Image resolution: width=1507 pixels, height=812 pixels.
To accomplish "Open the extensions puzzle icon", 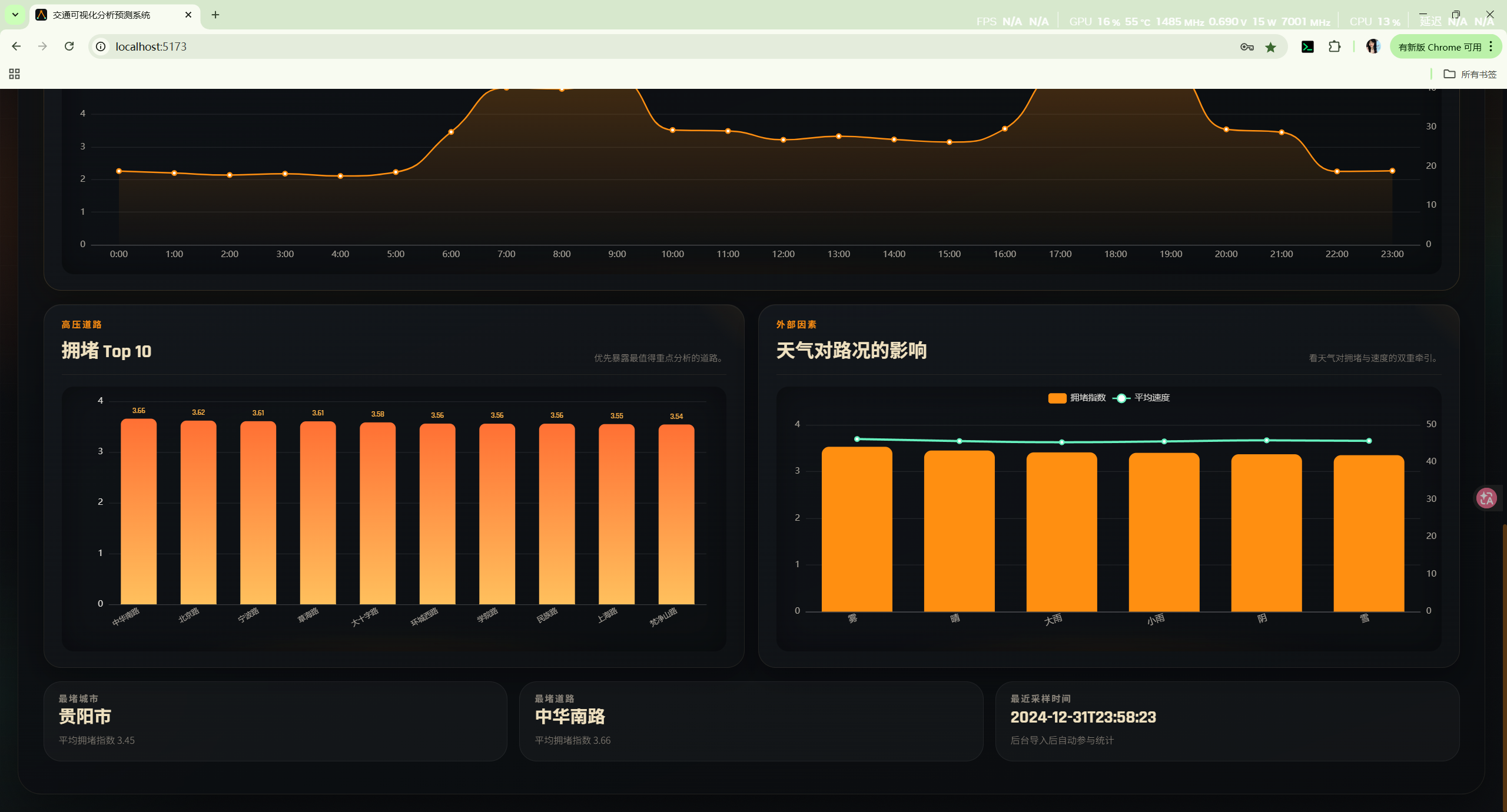I will point(1335,46).
